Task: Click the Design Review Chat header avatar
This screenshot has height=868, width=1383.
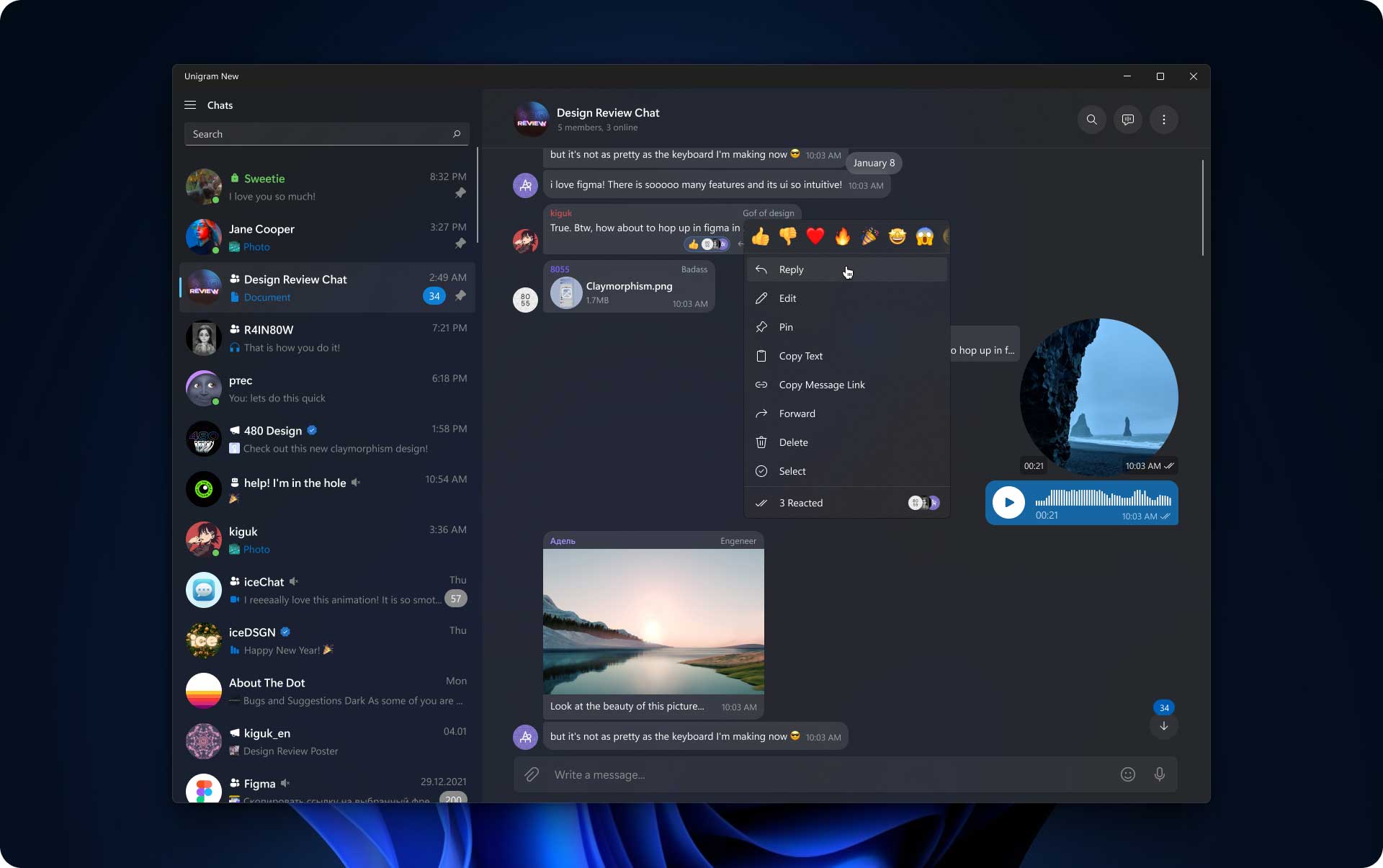Action: pyautogui.click(x=532, y=120)
